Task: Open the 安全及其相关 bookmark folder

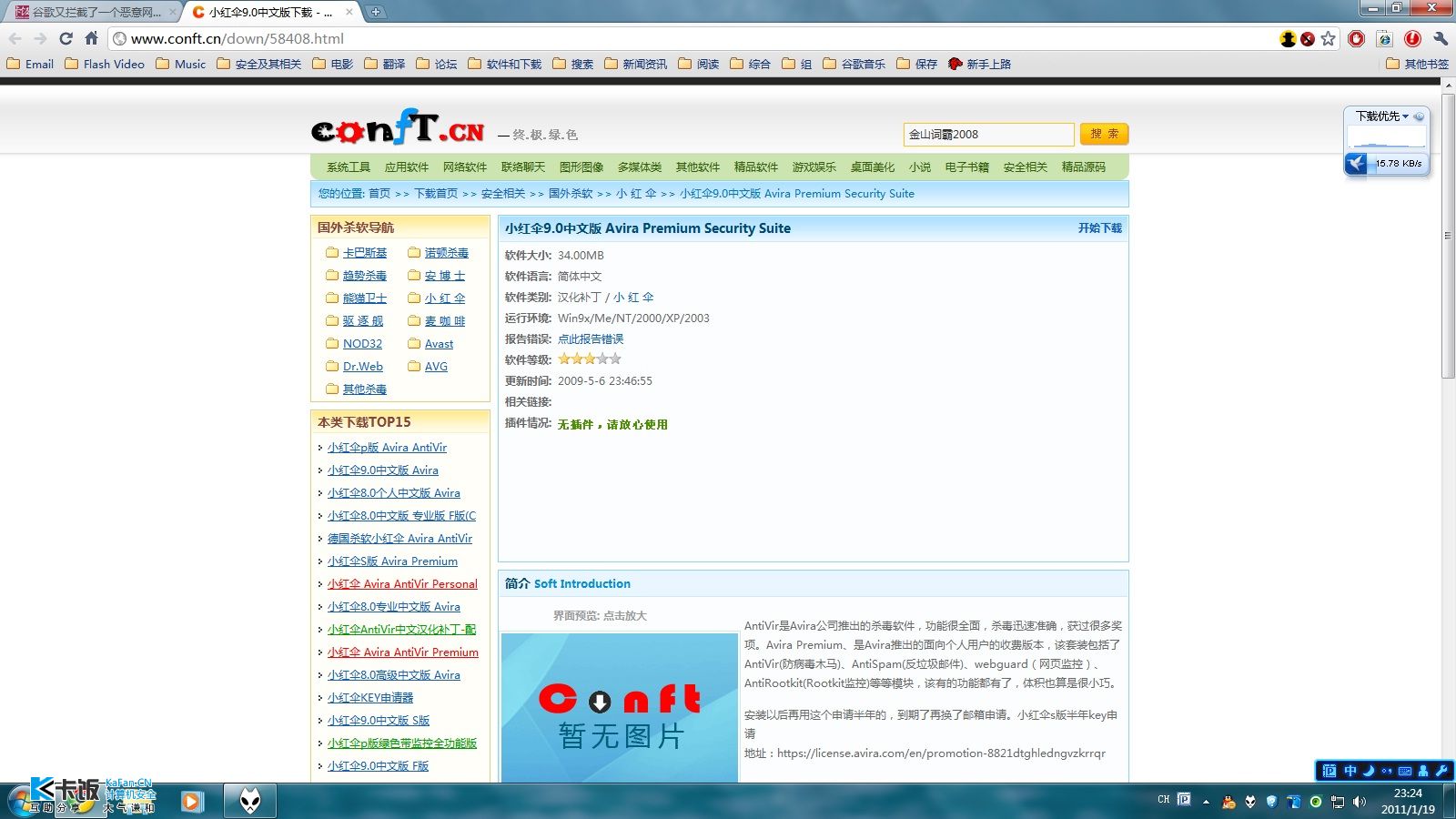Action: coord(258,64)
